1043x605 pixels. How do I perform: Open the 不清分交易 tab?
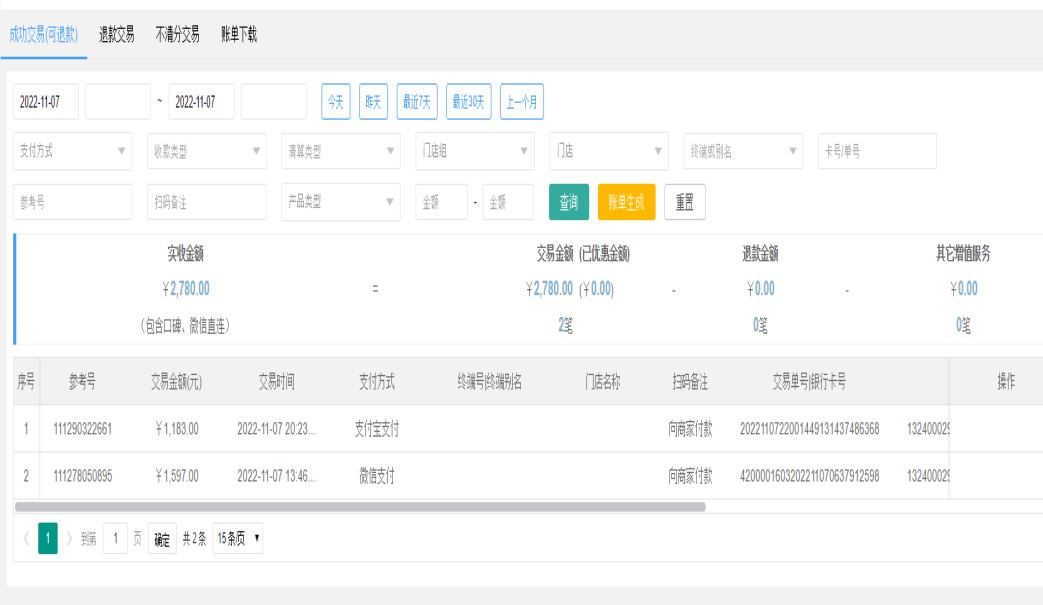tap(177, 35)
